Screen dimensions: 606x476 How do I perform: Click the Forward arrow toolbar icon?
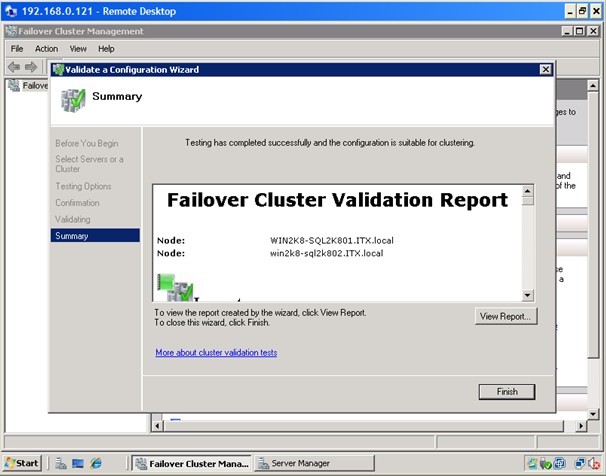tap(31, 67)
